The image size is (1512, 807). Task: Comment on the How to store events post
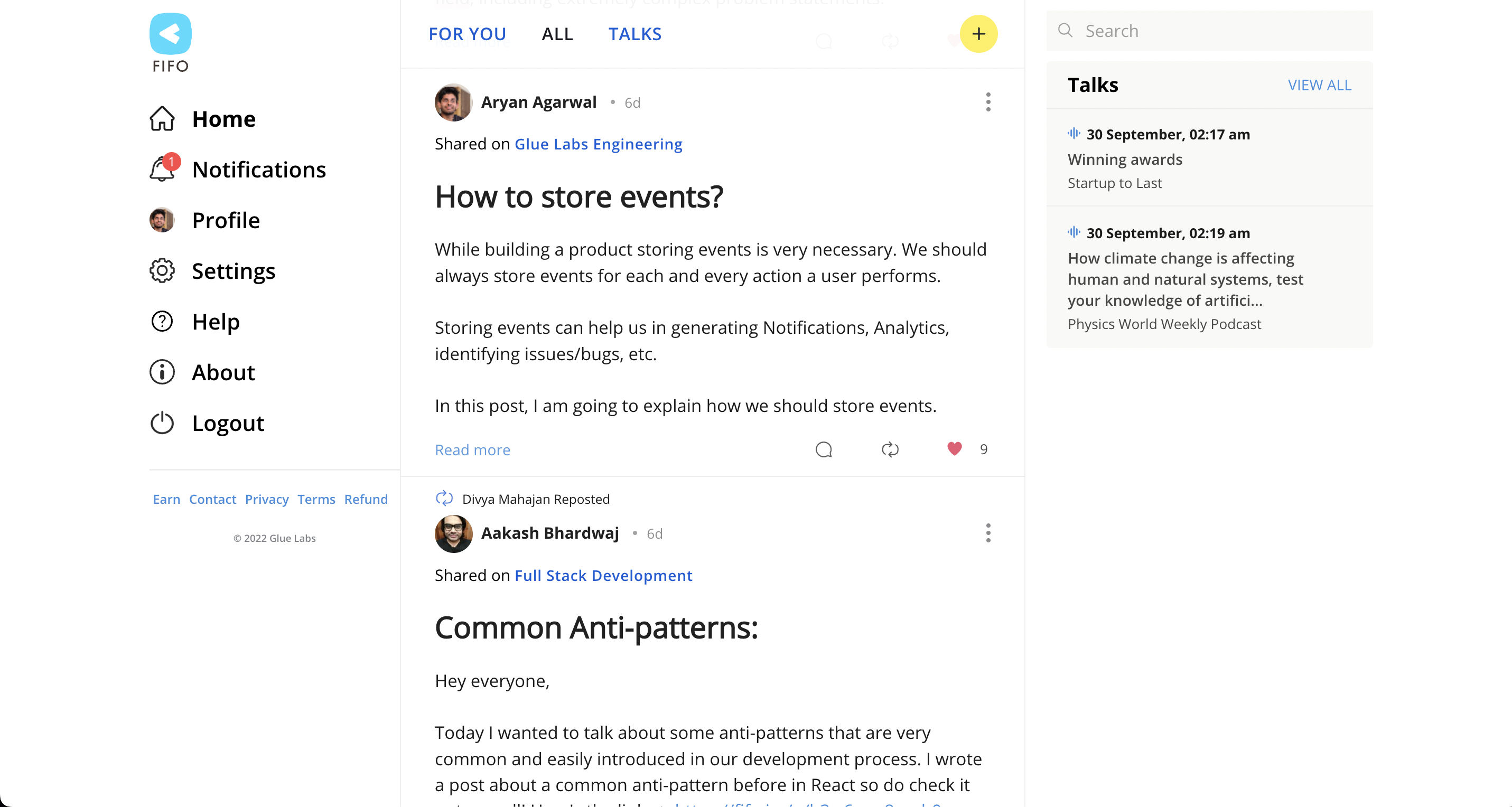coord(824,449)
